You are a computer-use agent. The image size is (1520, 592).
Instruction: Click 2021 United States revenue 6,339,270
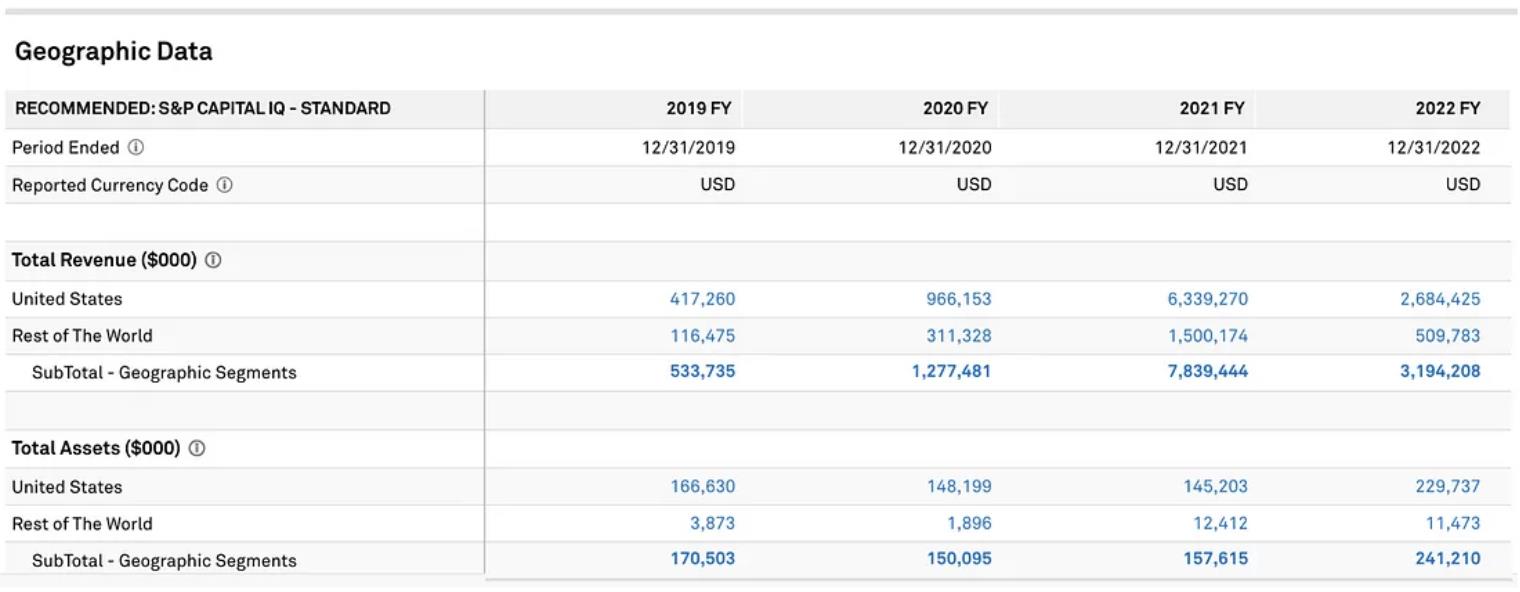[x=1205, y=298]
